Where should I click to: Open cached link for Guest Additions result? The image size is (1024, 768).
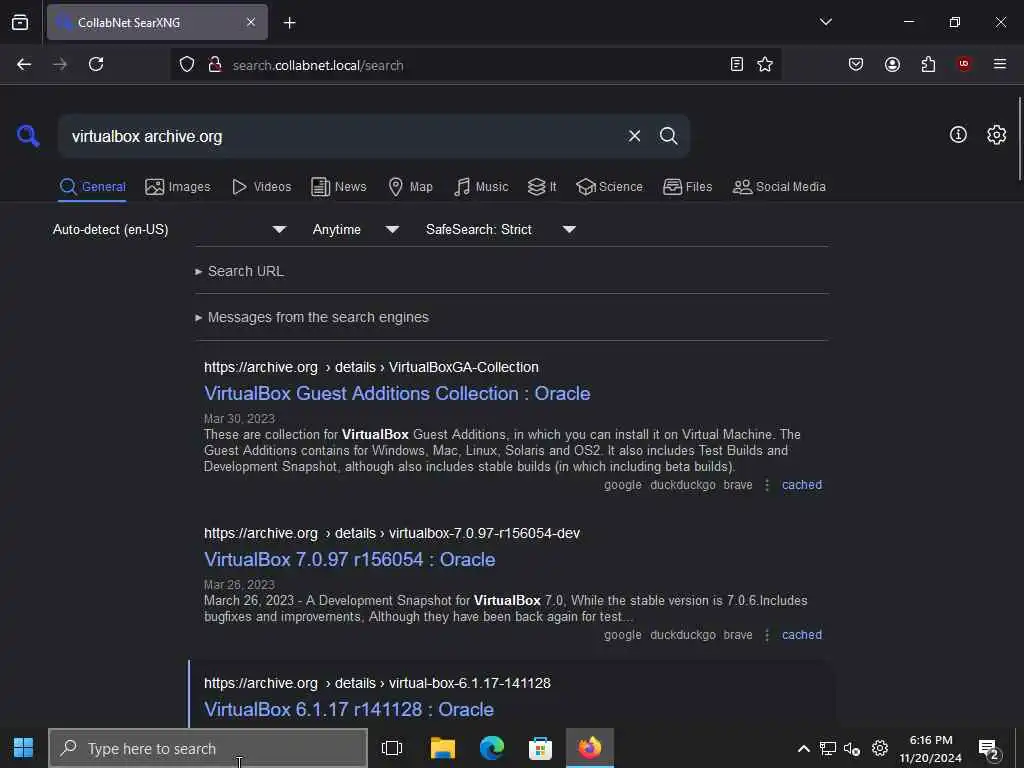click(x=802, y=485)
